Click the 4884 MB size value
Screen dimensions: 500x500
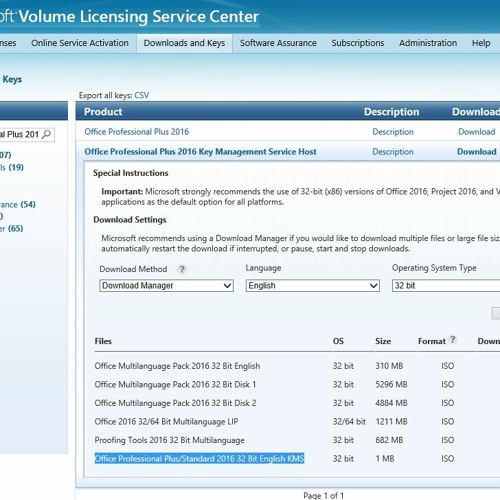[391, 403]
